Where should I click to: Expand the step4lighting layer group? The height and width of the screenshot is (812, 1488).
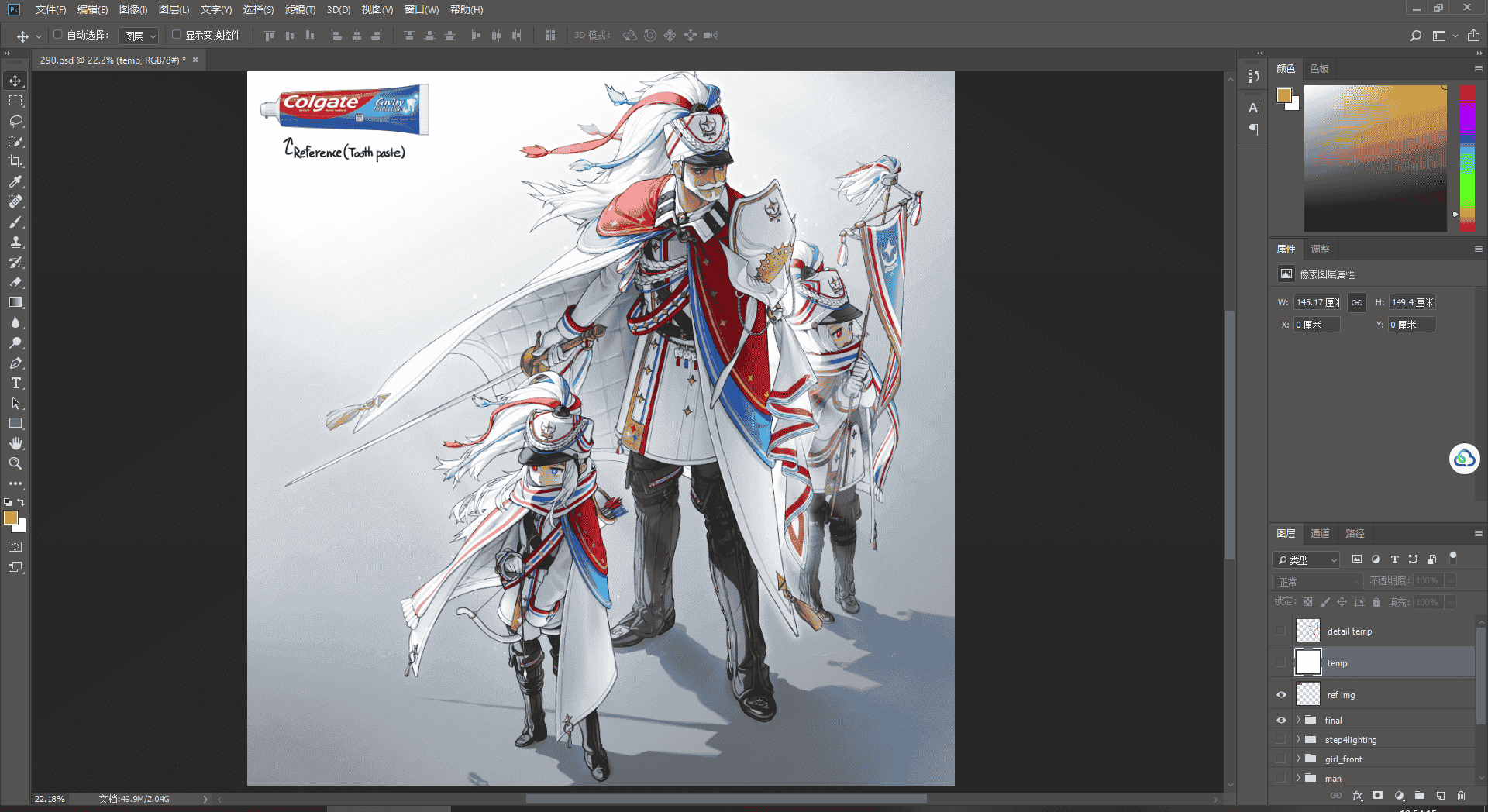click(x=1298, y=739)
